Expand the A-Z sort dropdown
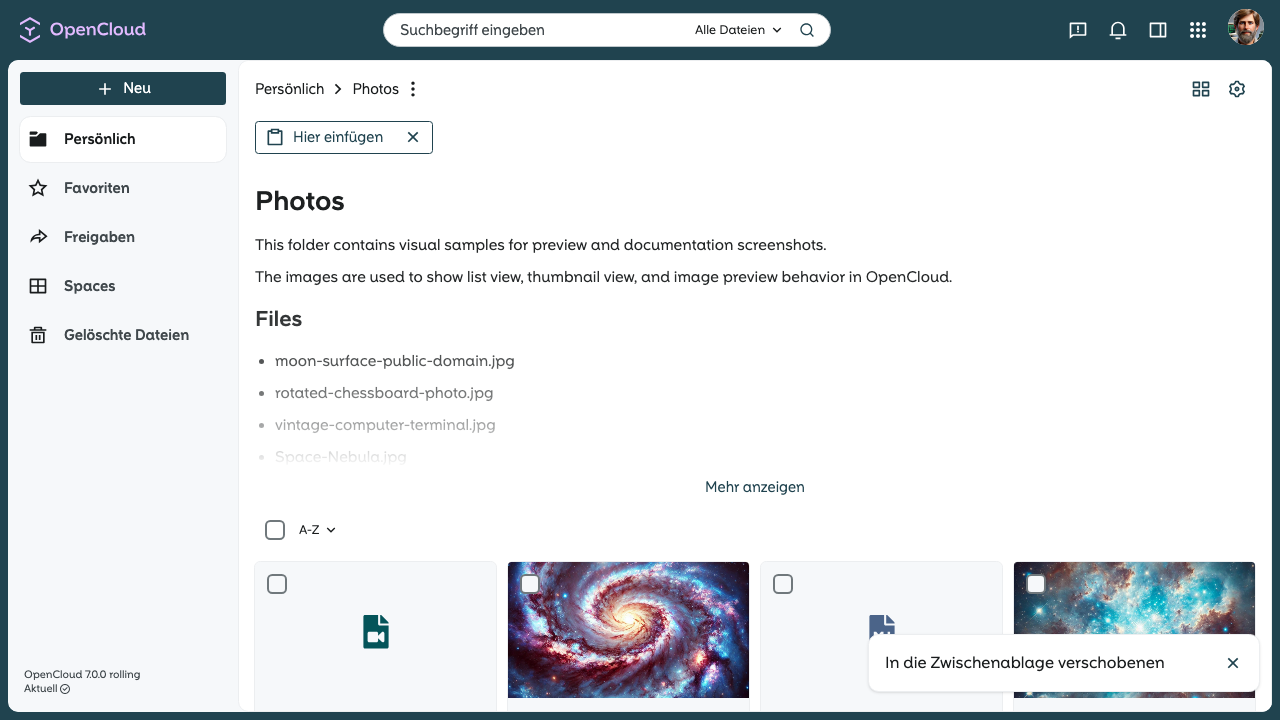This screenshot has height=720, width=1280. click(317, 530)
